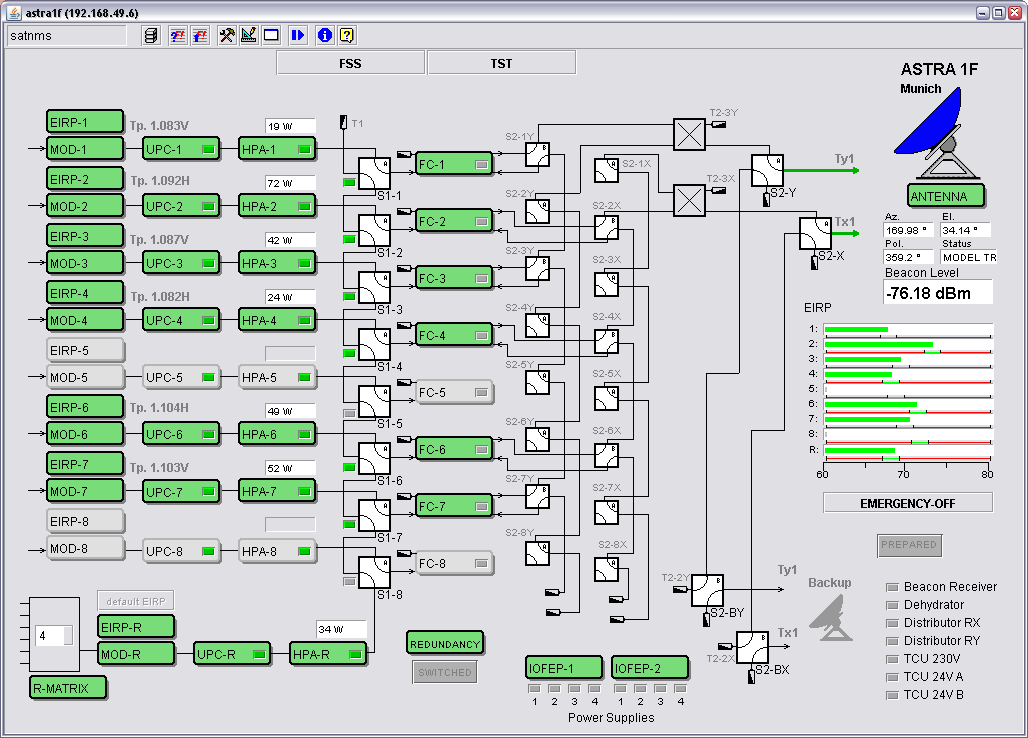Image resolution: width=1028 pixels, height=738 pixels.
Task: Click the Beacon Level readout field
Action: [x=938, y=292]
